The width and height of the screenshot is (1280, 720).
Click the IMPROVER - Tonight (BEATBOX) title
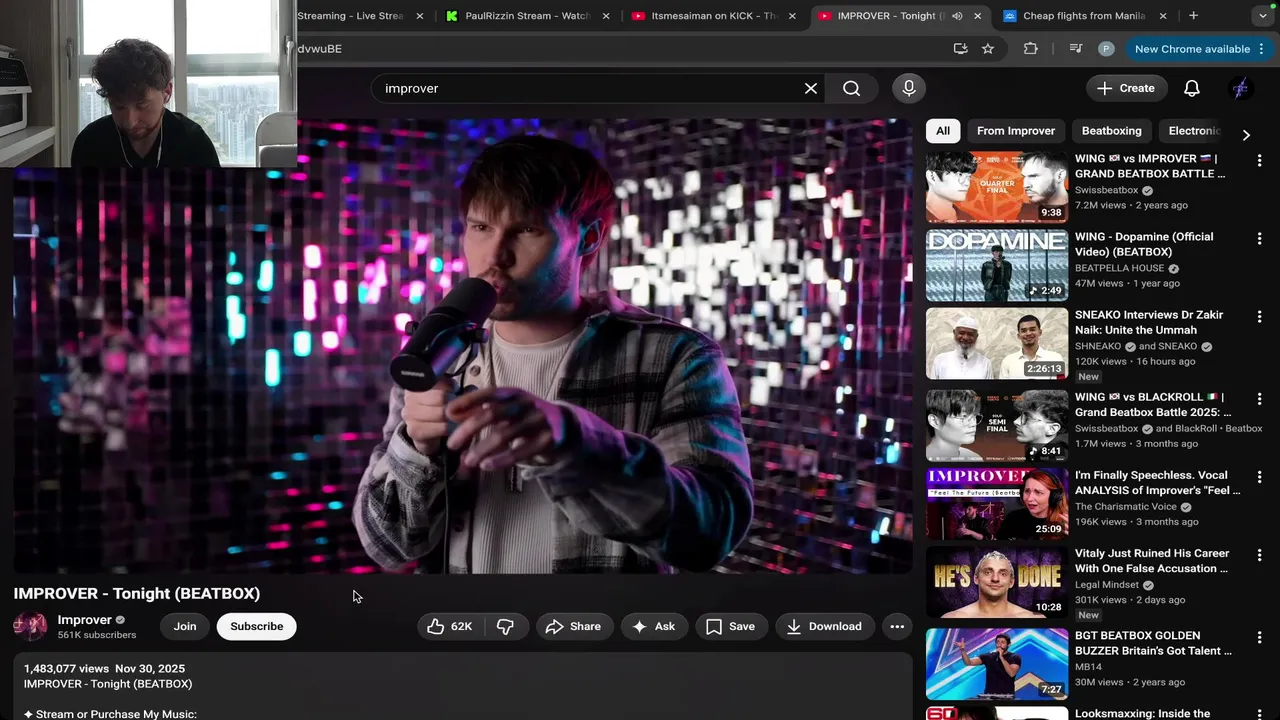pyautogui.click(x=136, y=593)
